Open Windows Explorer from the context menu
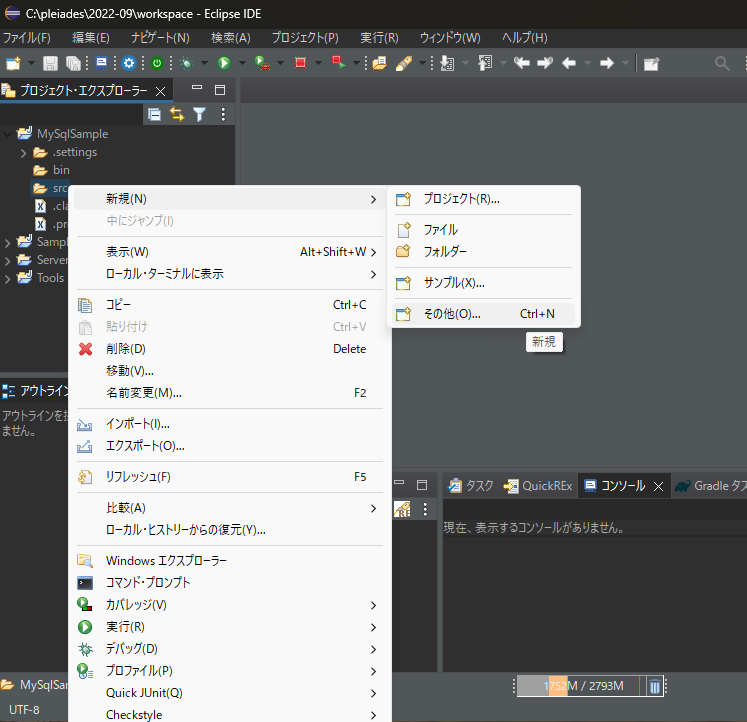747x722 pixels. 230,561
